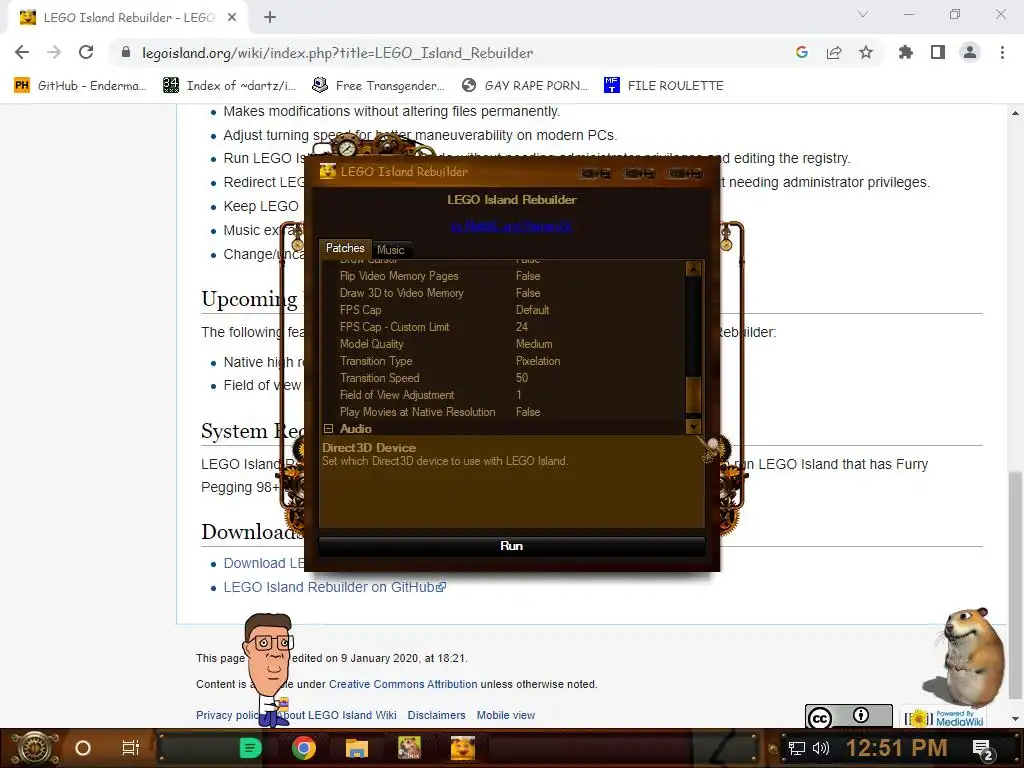
Task: Reload the legoisland.org page
Action: tap(86, 52)
